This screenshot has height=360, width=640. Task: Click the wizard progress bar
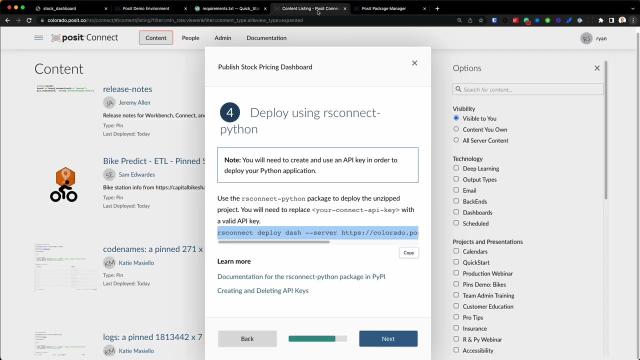(318, 339)
